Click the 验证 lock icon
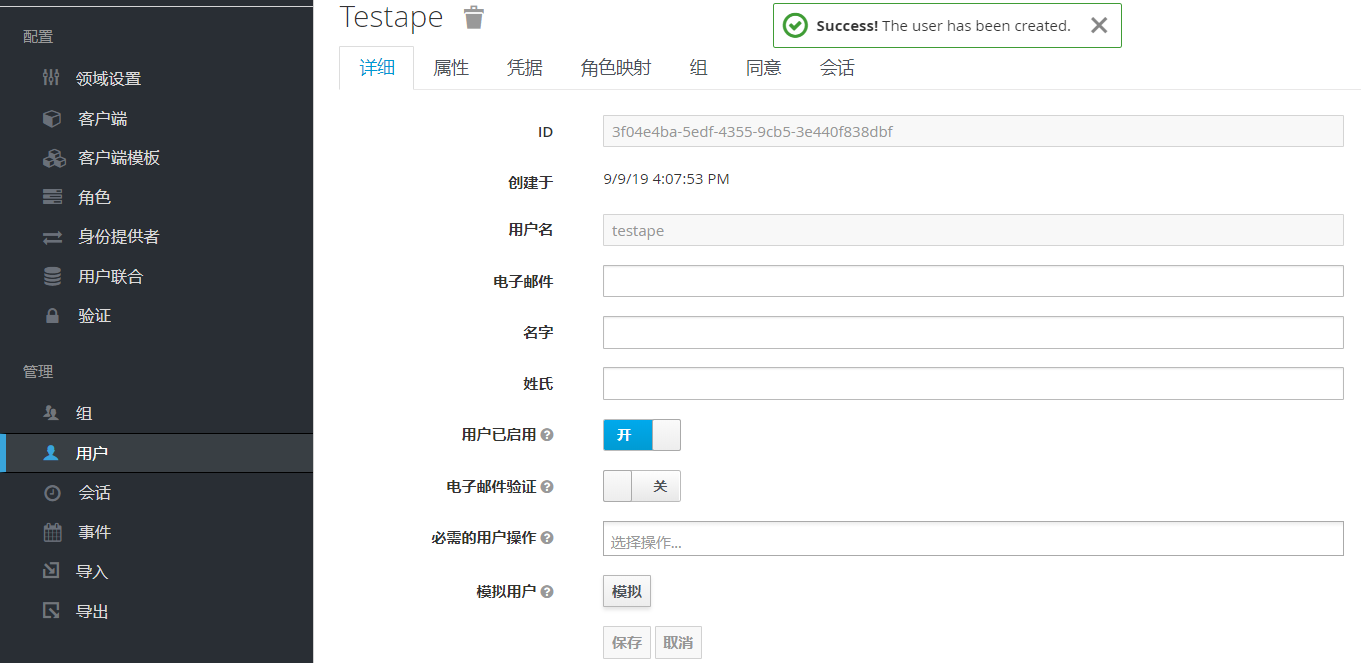Image resolution: width=1361 pixels, height=663 pixels. (x=52, y=316)
